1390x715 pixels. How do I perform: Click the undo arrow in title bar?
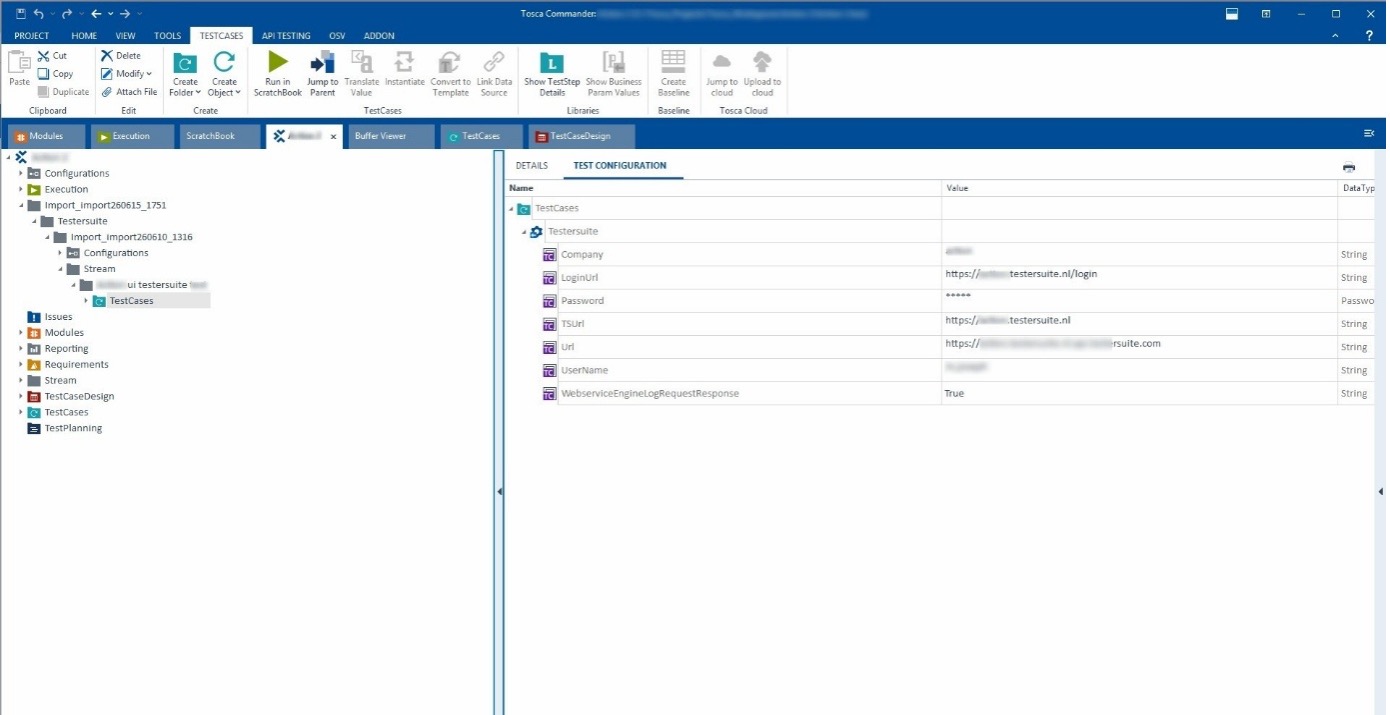pos(39,14)
